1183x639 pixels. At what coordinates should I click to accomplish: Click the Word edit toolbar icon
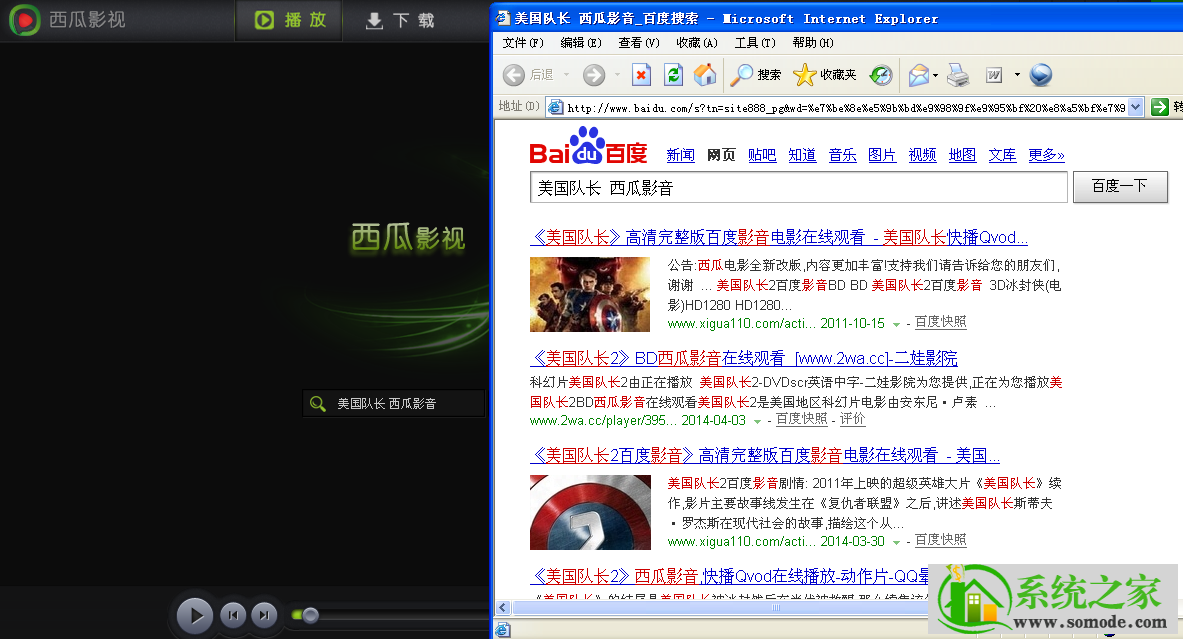click(994, 75)
